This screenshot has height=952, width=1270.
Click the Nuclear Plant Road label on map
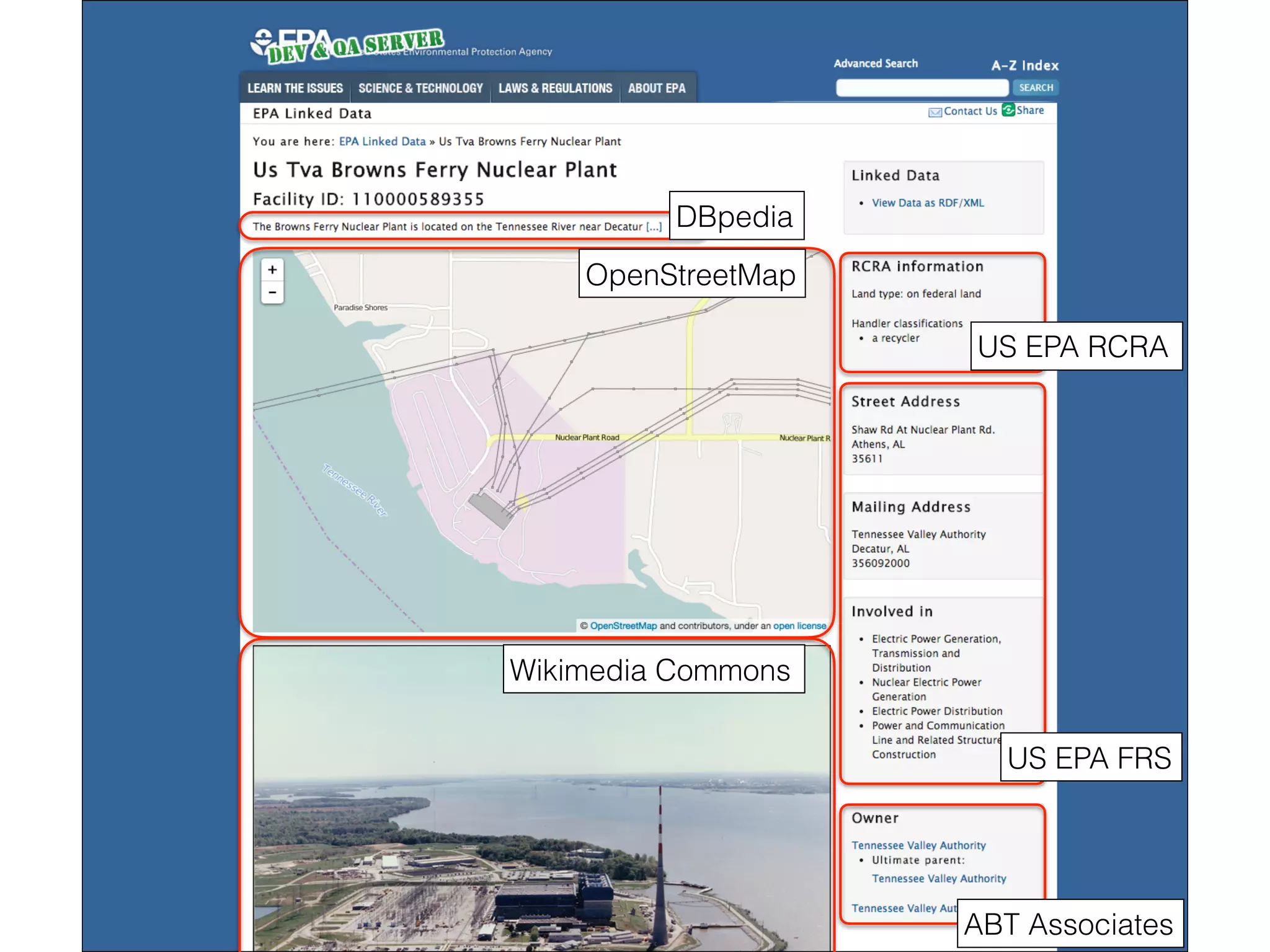(x=587, y=438)
